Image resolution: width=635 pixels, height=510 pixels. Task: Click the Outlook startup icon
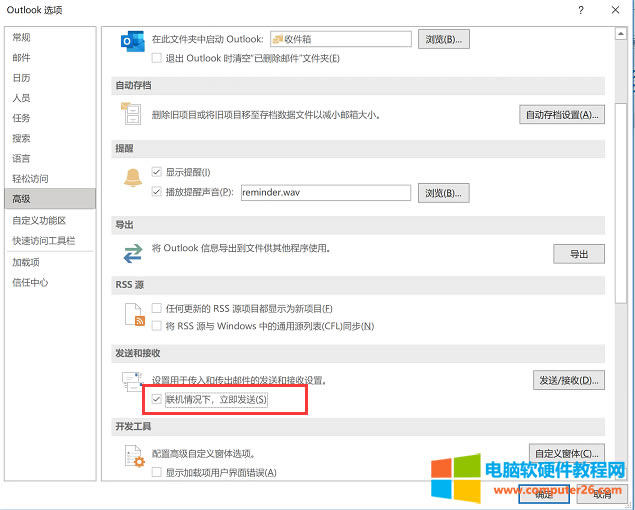tap(132, 41)
